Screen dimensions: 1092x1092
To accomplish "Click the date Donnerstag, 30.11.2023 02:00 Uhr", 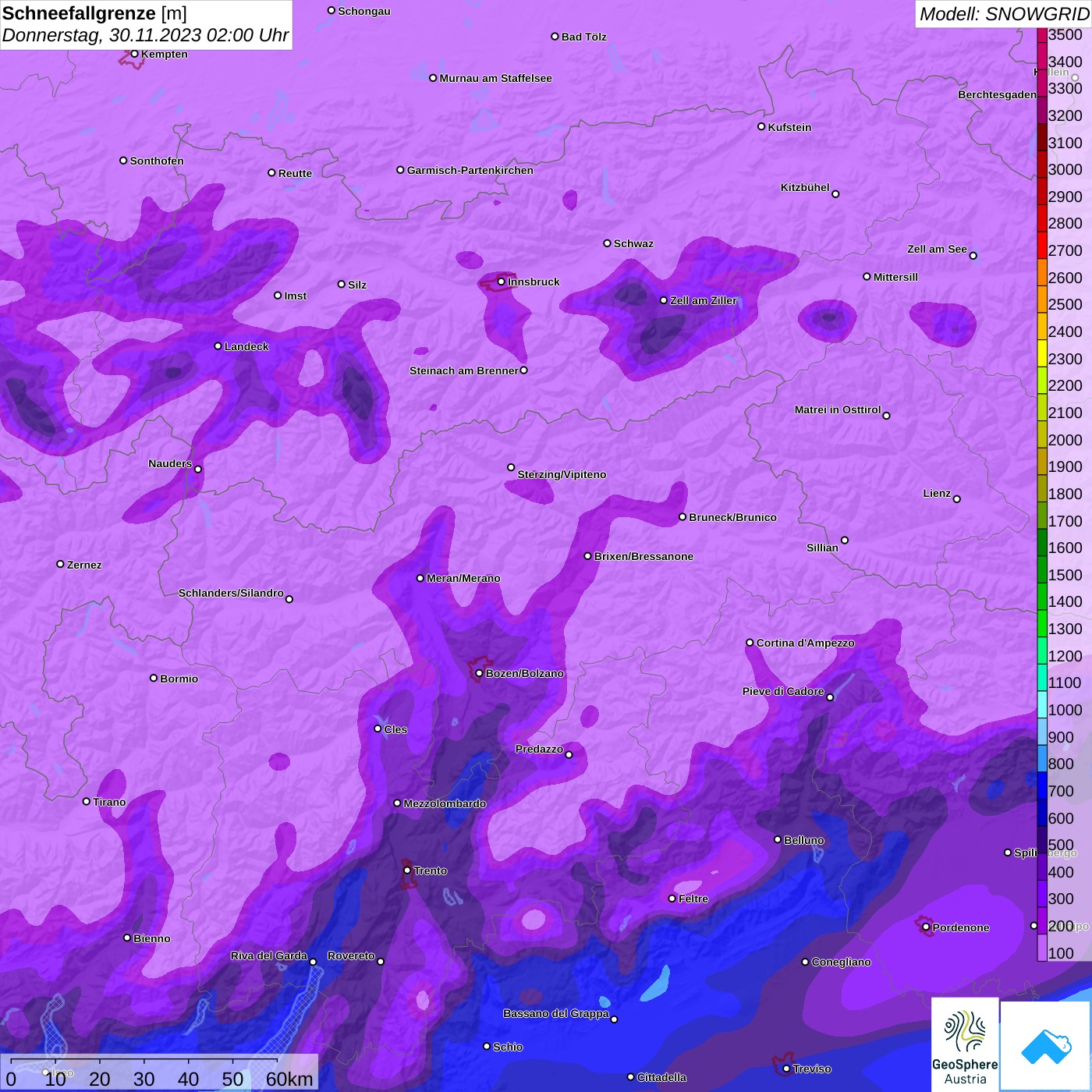I will pyautogui.click(x=145, y=36).
